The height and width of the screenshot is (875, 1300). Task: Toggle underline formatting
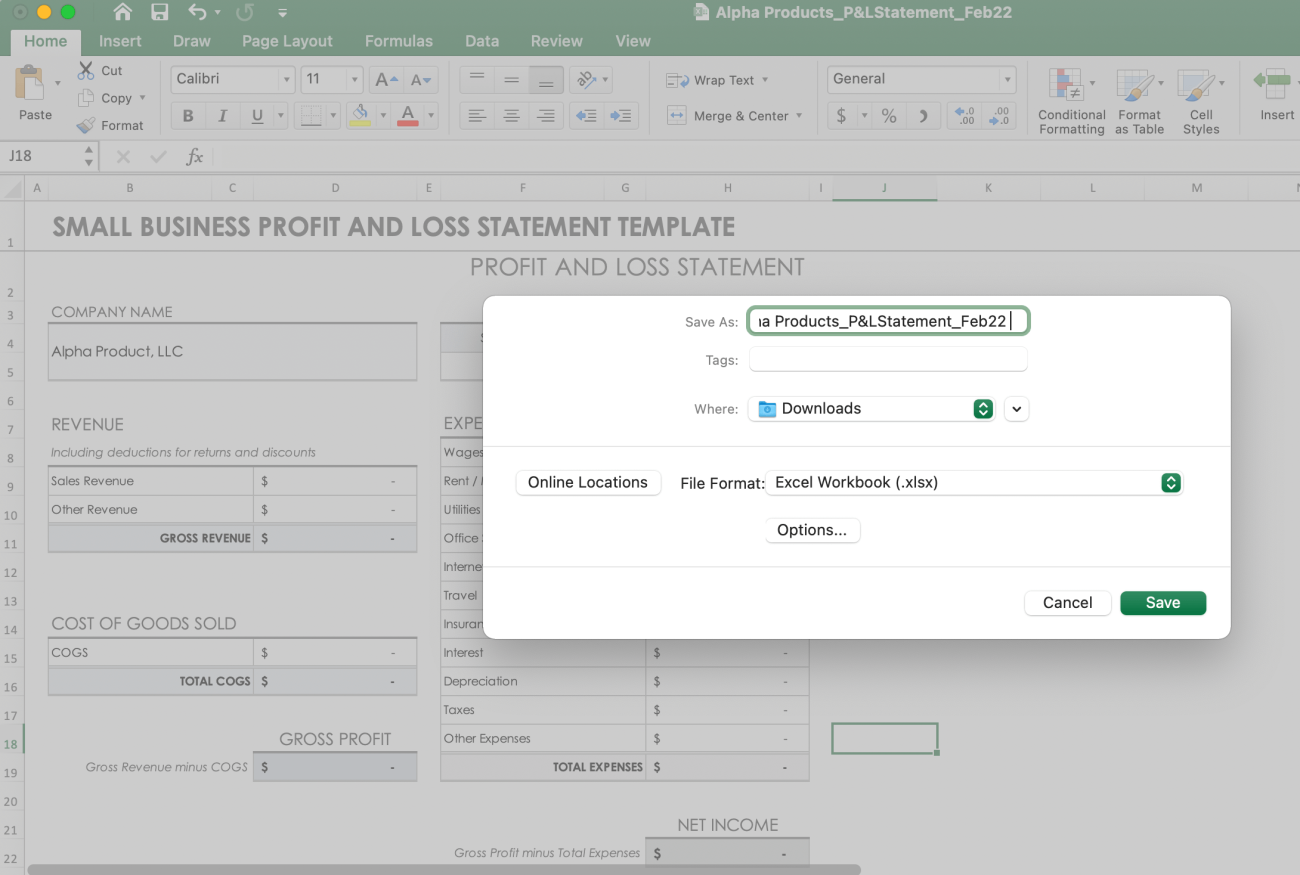256,115
